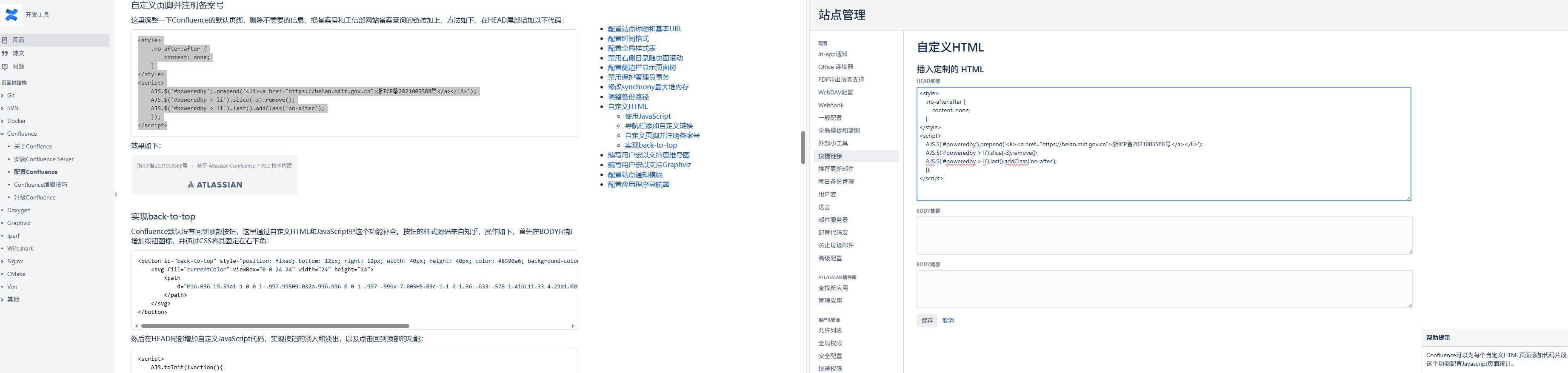
Task: Jump to 配置应用程序导航器 section
Action: [638, 184]
